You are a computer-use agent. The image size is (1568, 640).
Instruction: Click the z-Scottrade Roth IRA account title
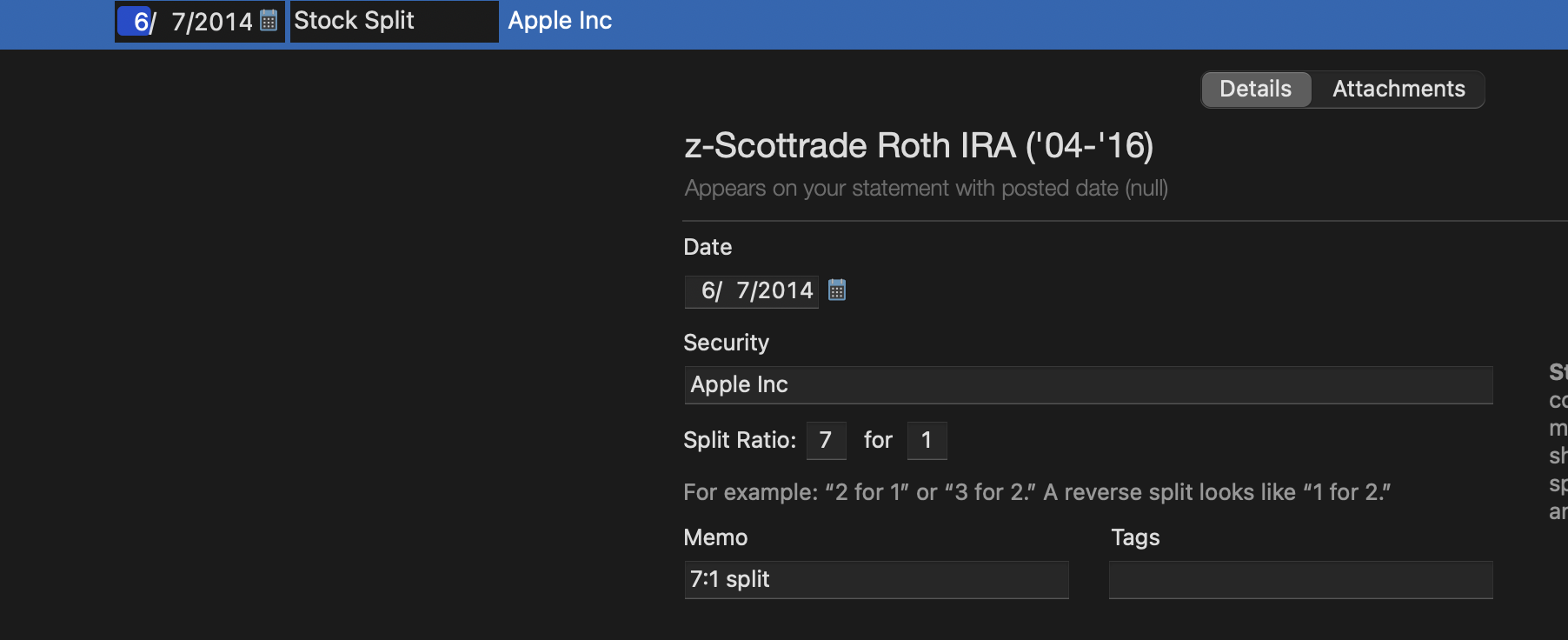tap(918, 146)
